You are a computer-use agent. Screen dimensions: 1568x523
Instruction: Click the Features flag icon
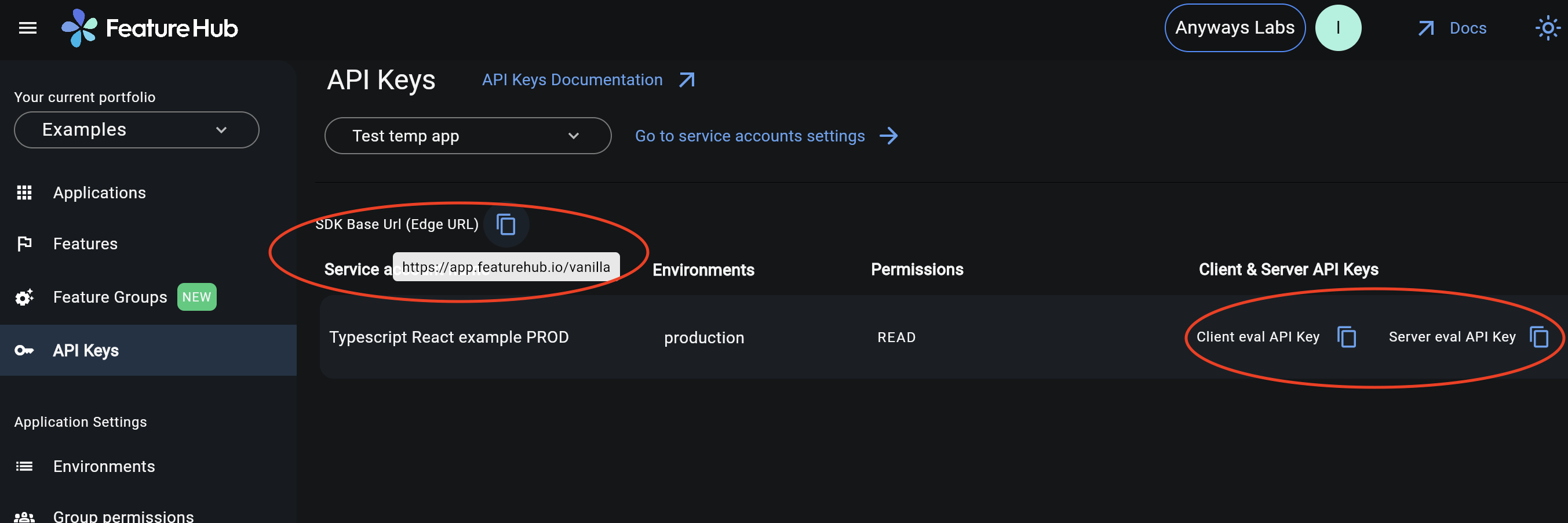(24, 243)
